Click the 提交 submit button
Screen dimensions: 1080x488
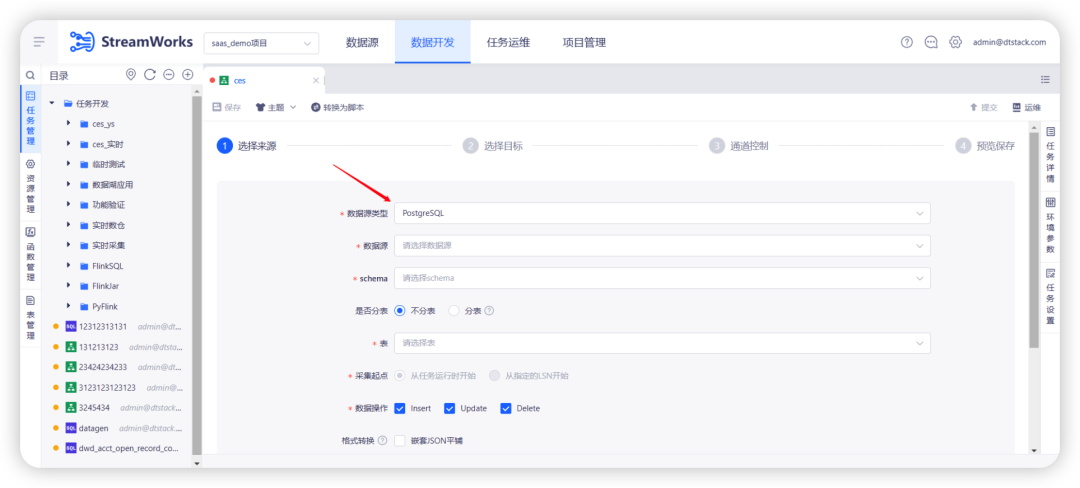984,107
